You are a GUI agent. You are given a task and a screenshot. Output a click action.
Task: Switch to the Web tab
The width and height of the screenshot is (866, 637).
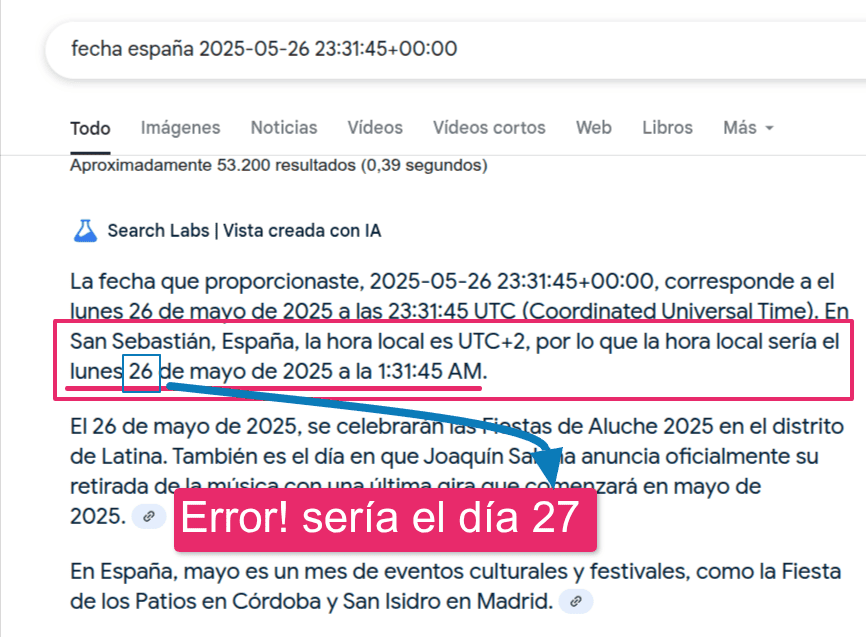click(x=594, y=128)
